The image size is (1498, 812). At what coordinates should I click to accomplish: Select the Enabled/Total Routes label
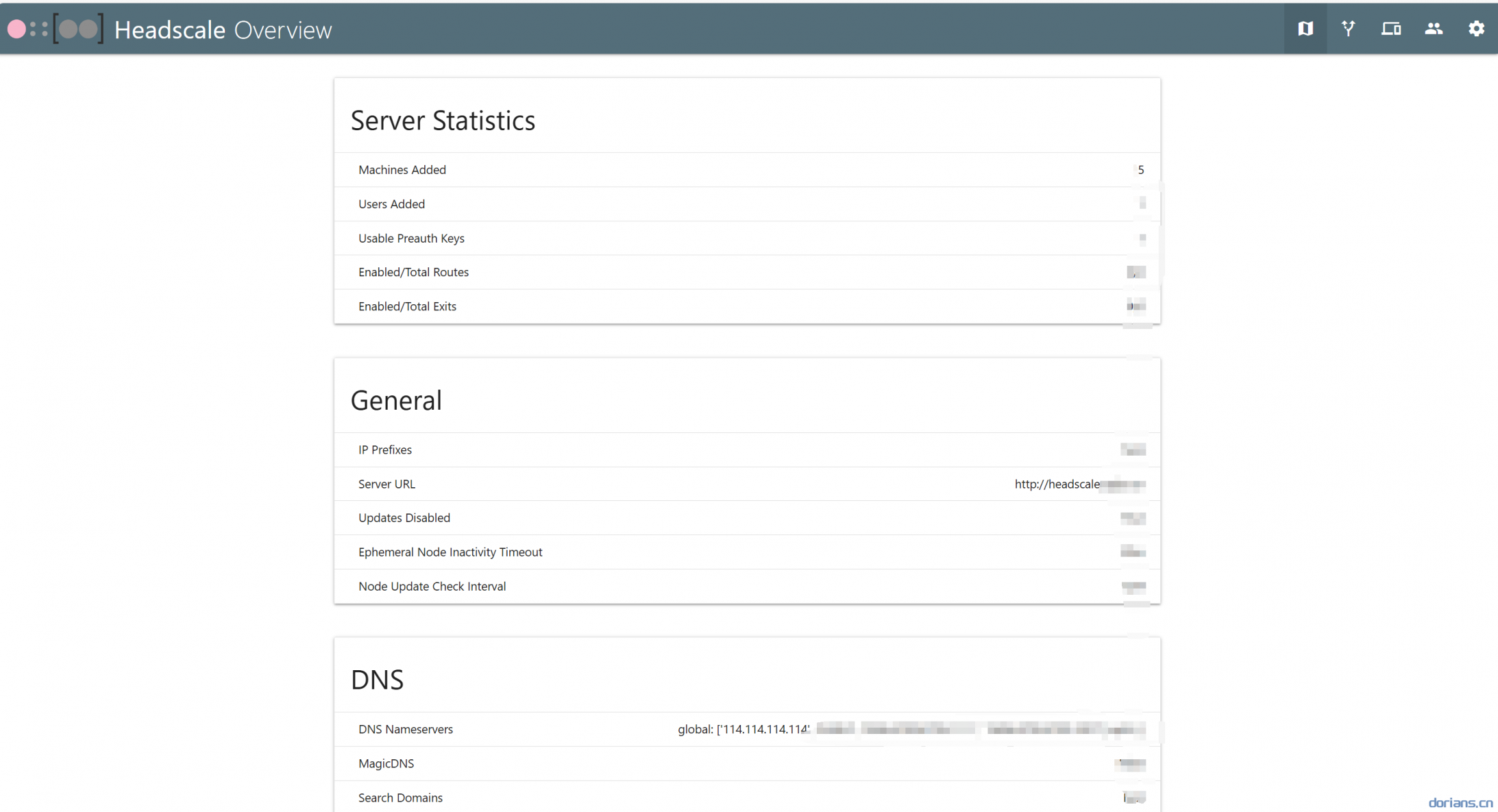pyautogui.click(x=413, y=272)
